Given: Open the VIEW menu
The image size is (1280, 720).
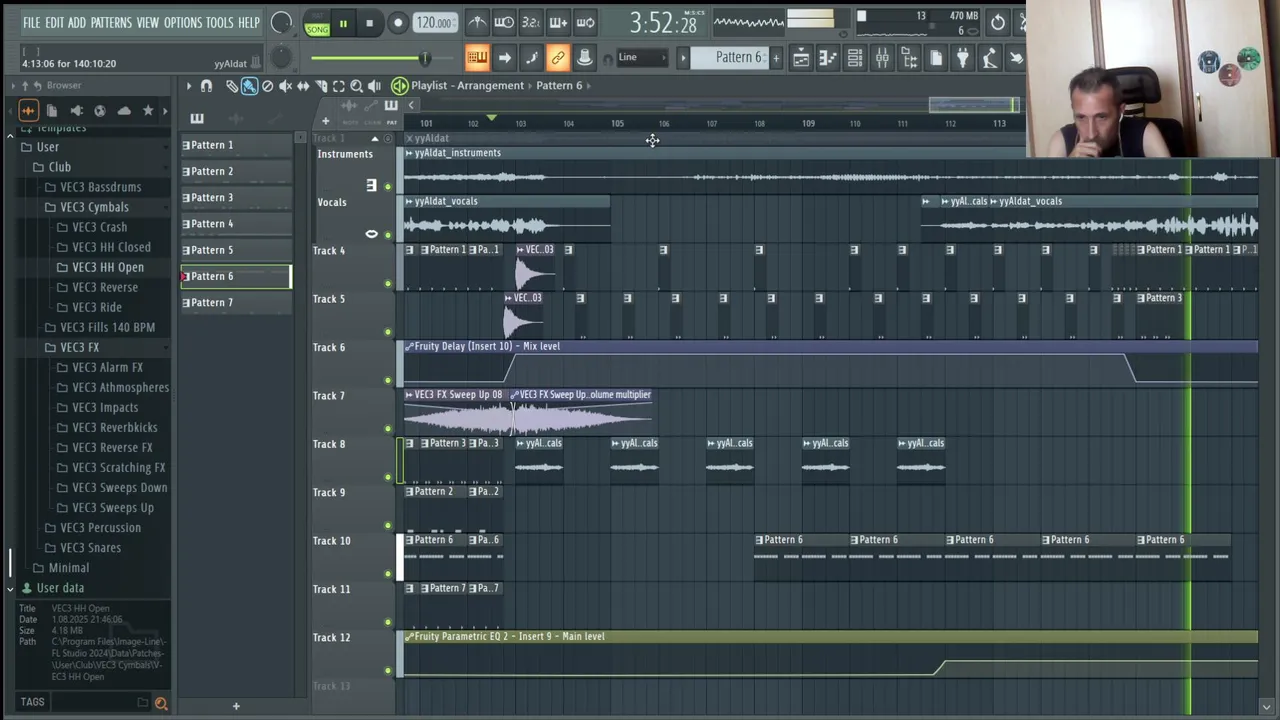Looking at the screenshot, I should (148, 22).
